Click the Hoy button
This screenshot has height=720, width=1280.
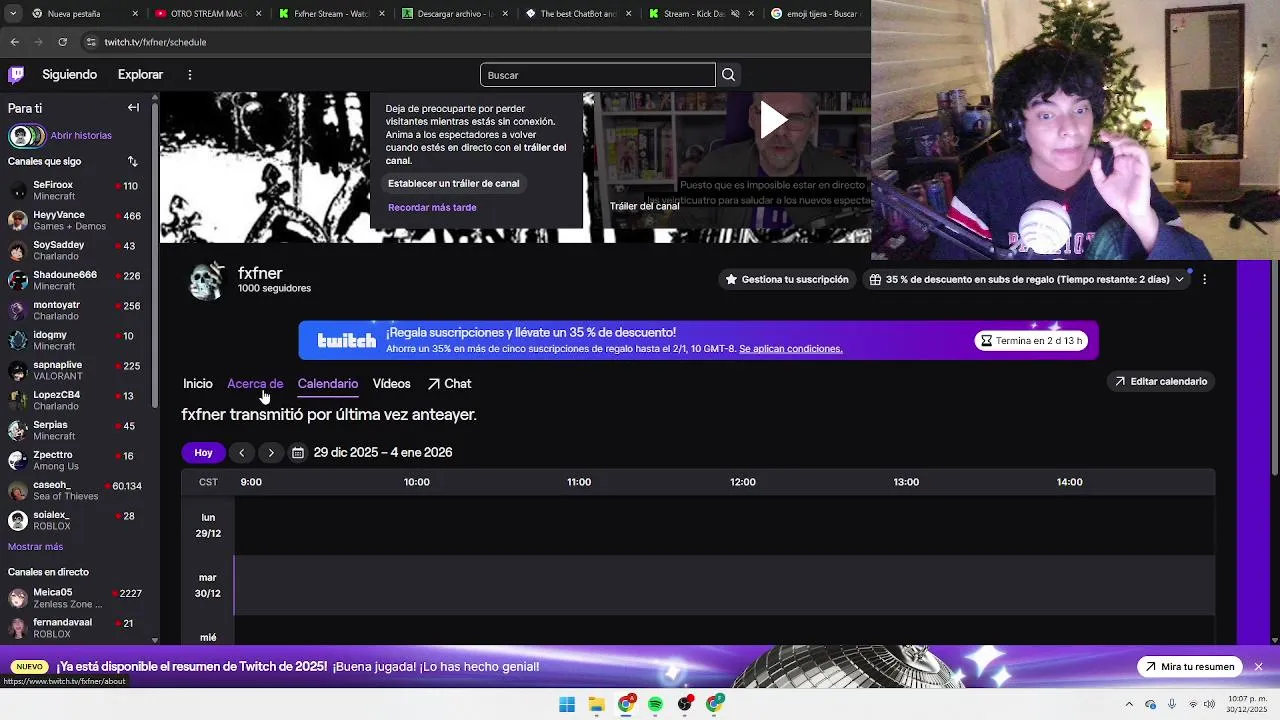(203, 453)
